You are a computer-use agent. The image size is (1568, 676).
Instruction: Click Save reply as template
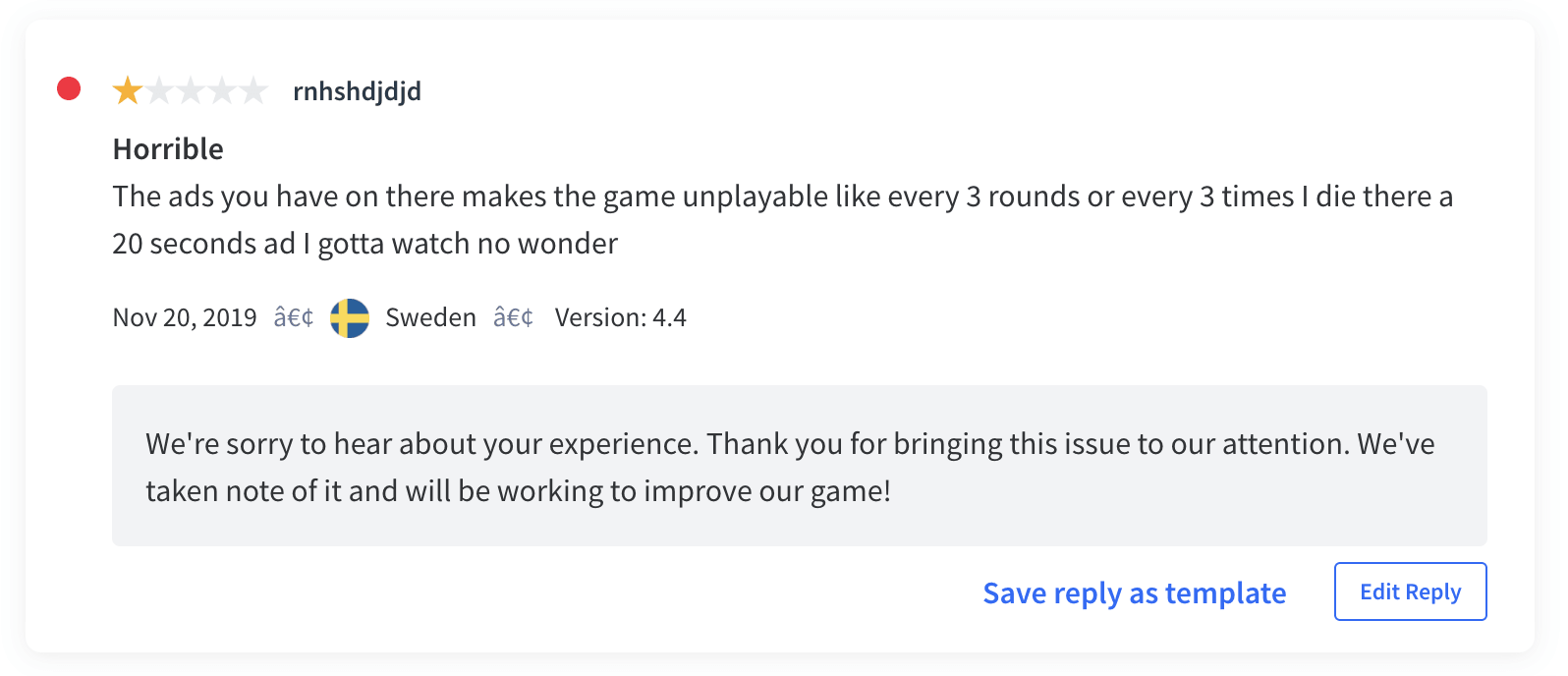(x=1135, y=592)
